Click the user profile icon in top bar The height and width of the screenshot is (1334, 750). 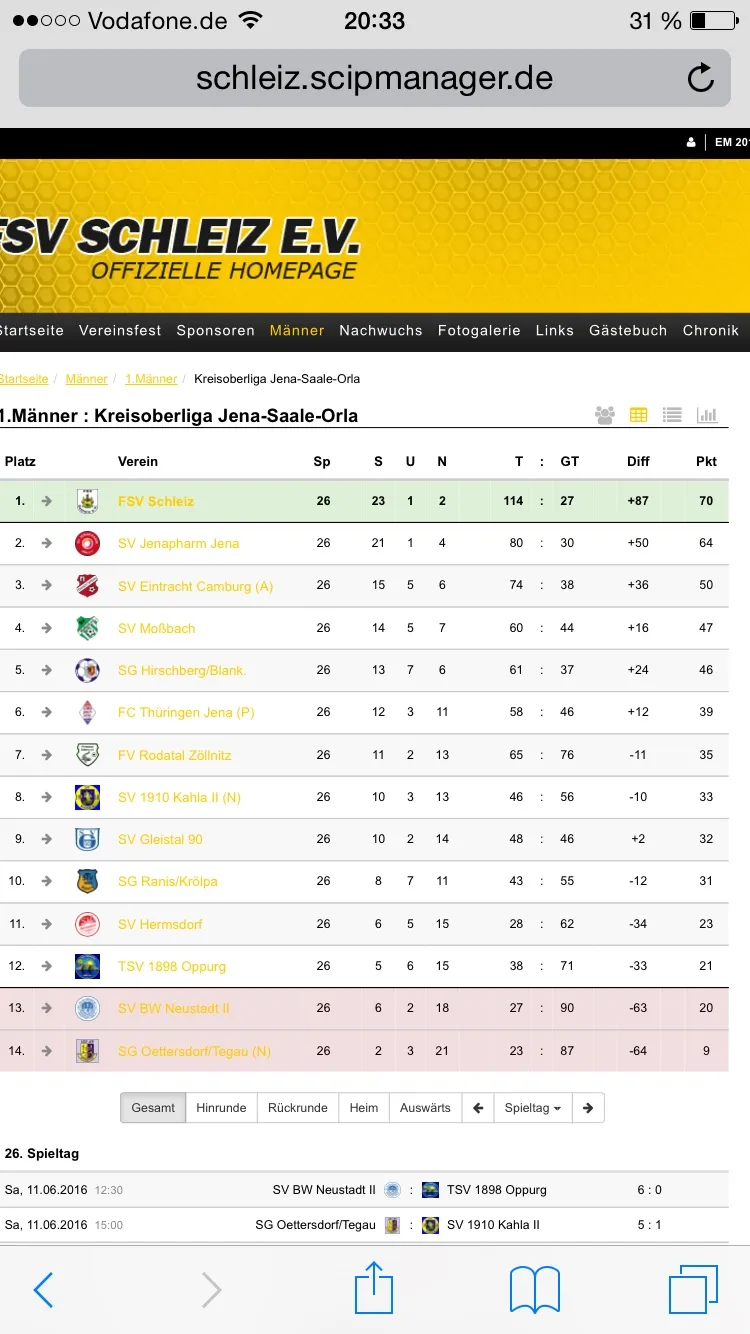coord(691,143)
